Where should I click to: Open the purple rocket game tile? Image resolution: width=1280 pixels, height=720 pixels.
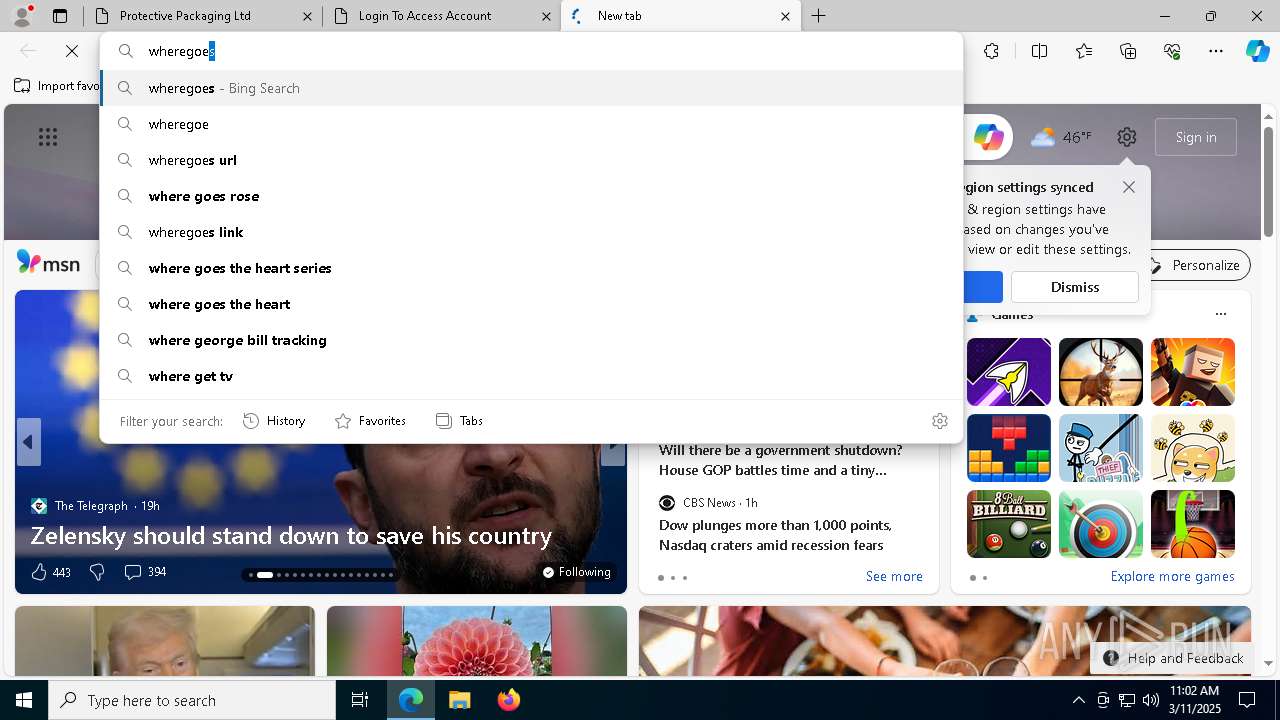(x=1009, y=372)
